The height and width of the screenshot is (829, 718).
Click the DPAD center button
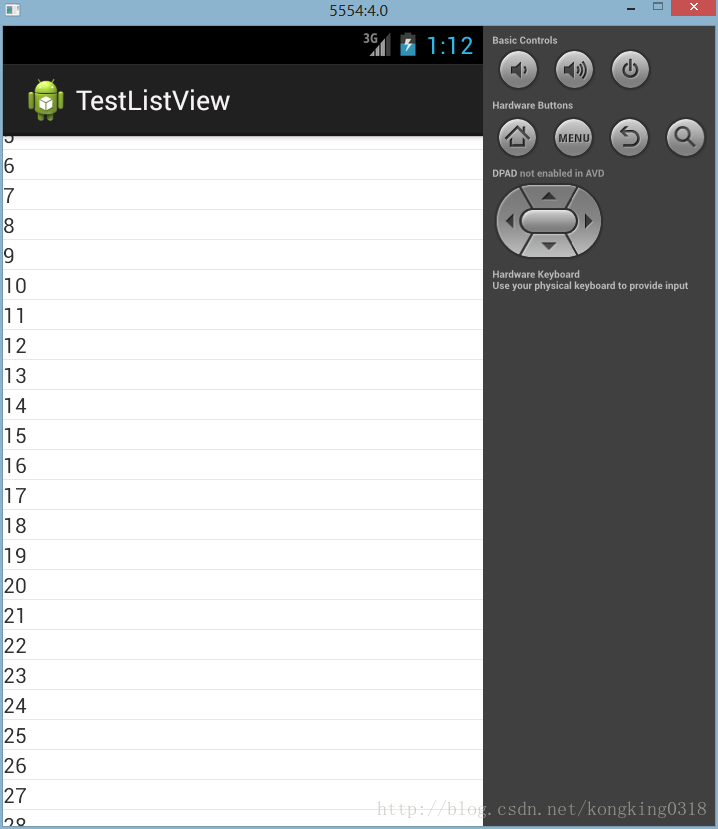(549, 221)
